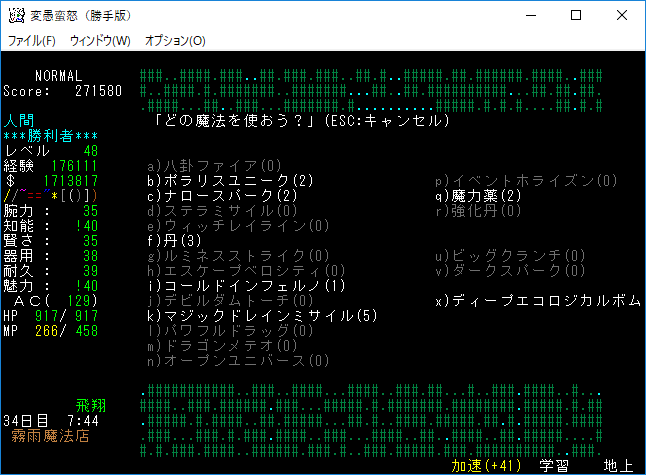Open the ファイル(F) menu
The height and width of the screenshot is (475, 646).
[31, 41]
